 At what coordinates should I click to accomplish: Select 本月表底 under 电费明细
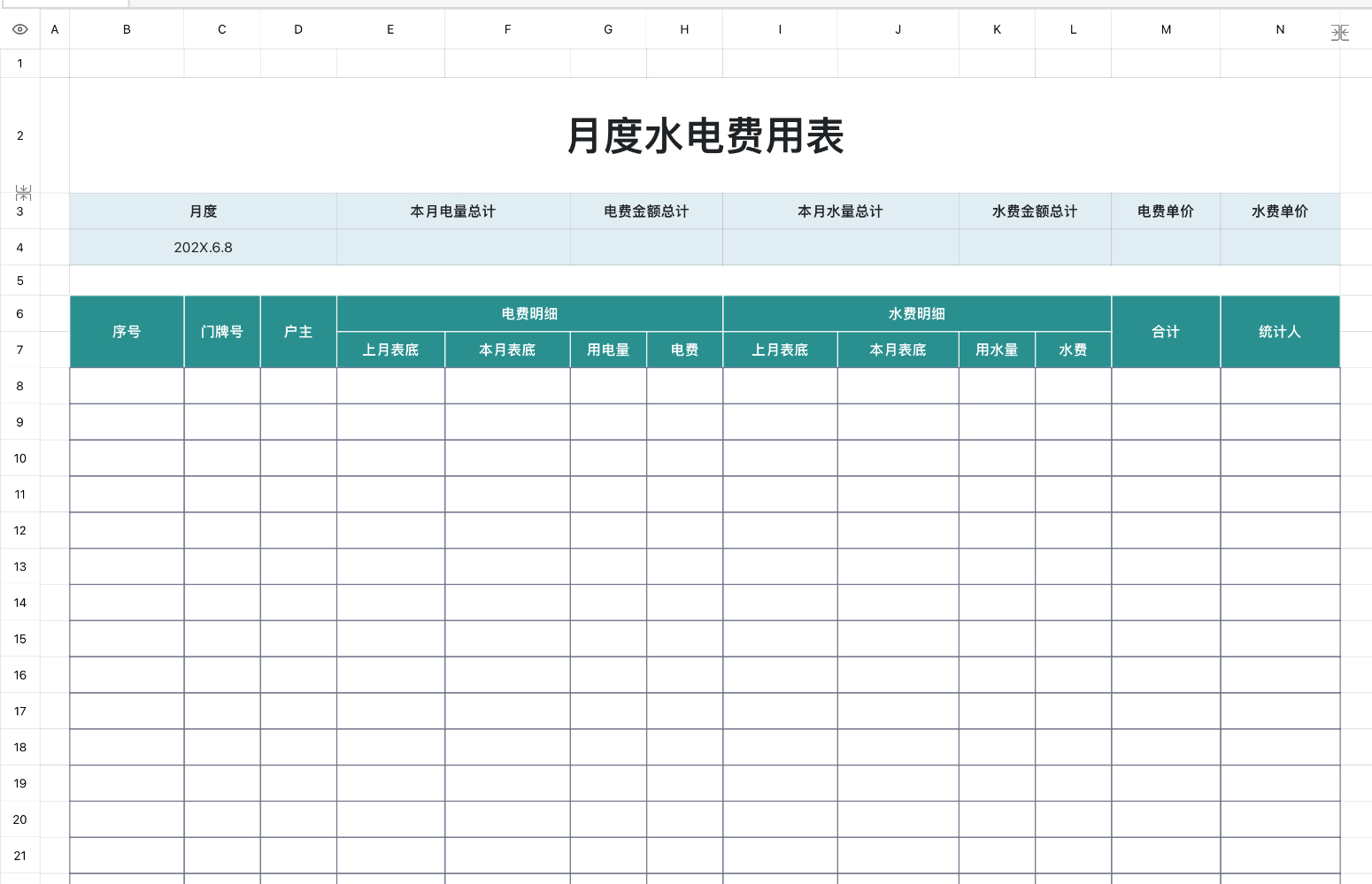tap(507, 350)
